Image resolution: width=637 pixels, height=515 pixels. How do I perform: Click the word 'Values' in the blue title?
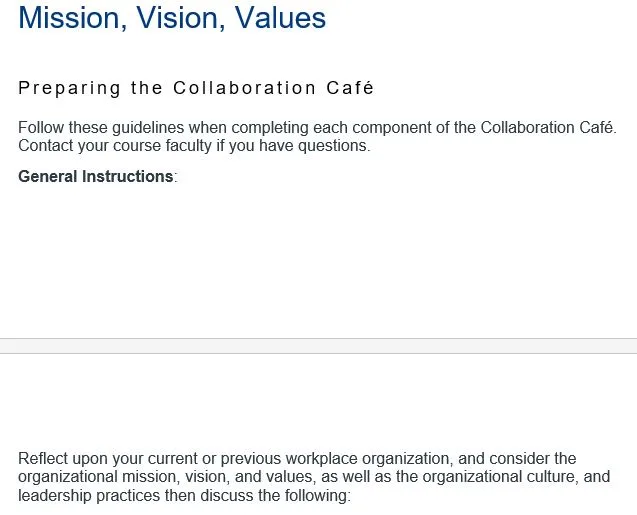pyautogui.click(x=280, y=18)
